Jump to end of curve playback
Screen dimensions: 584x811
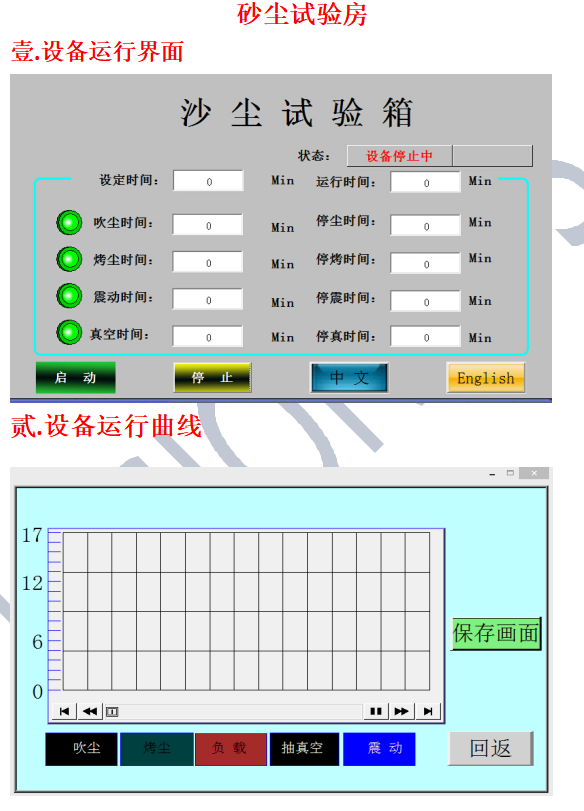tap(428, 712)
